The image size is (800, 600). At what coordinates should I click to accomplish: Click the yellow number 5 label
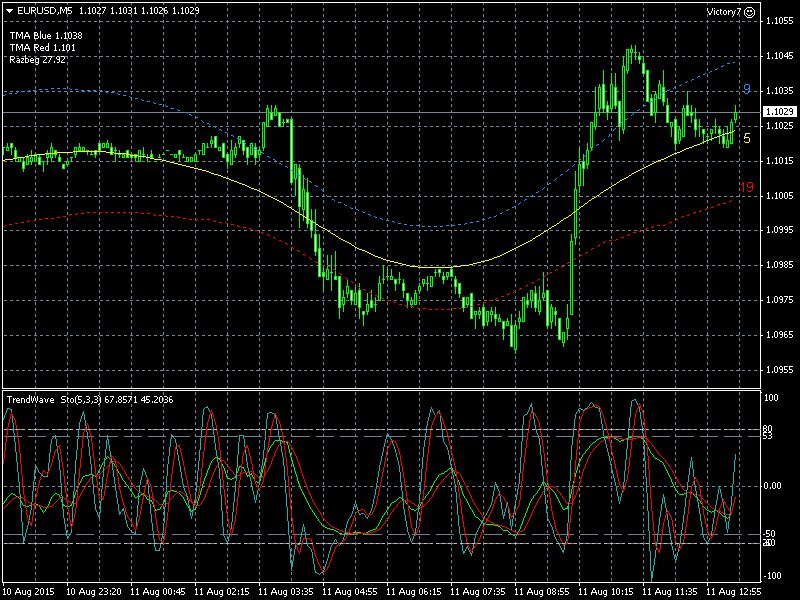[x=747, y=138]
